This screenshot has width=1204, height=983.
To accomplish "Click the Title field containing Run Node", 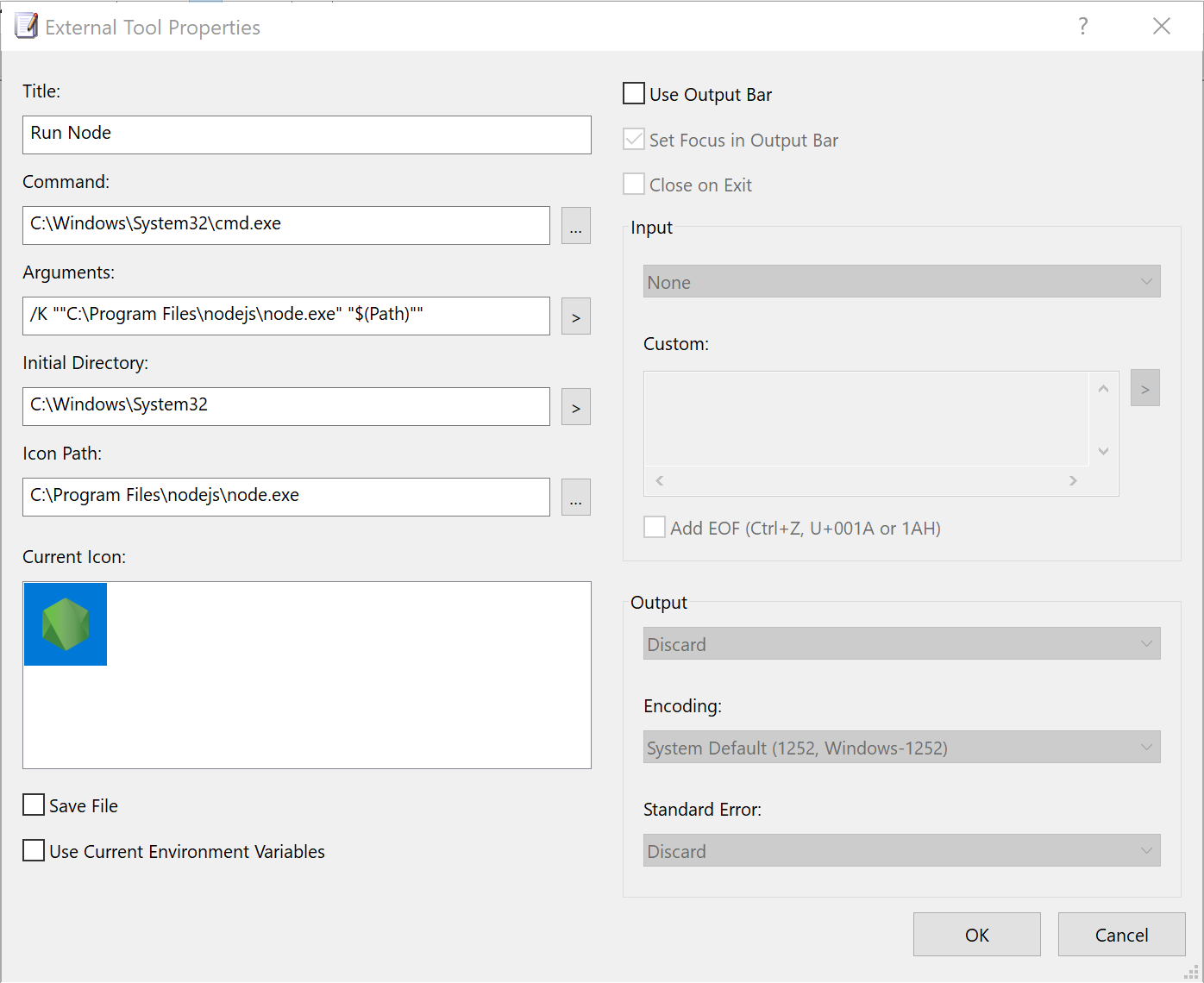I will pyautogui.click(x=307, y=135).
